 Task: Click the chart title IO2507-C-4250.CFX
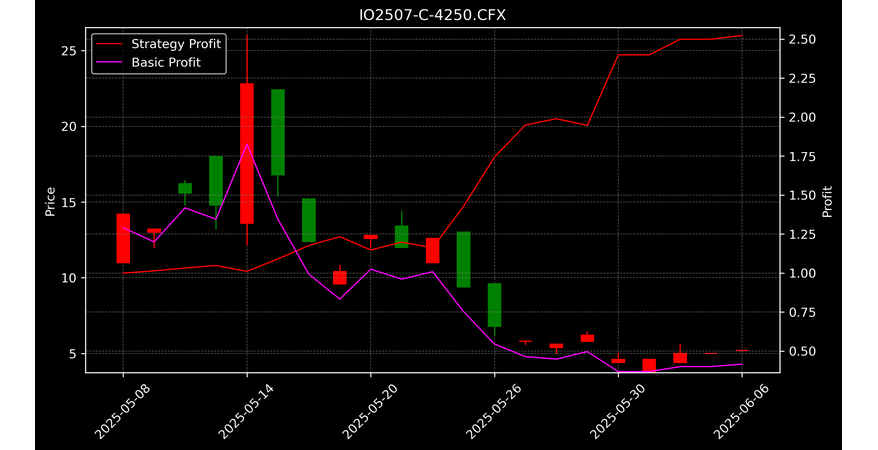[432, 15]
